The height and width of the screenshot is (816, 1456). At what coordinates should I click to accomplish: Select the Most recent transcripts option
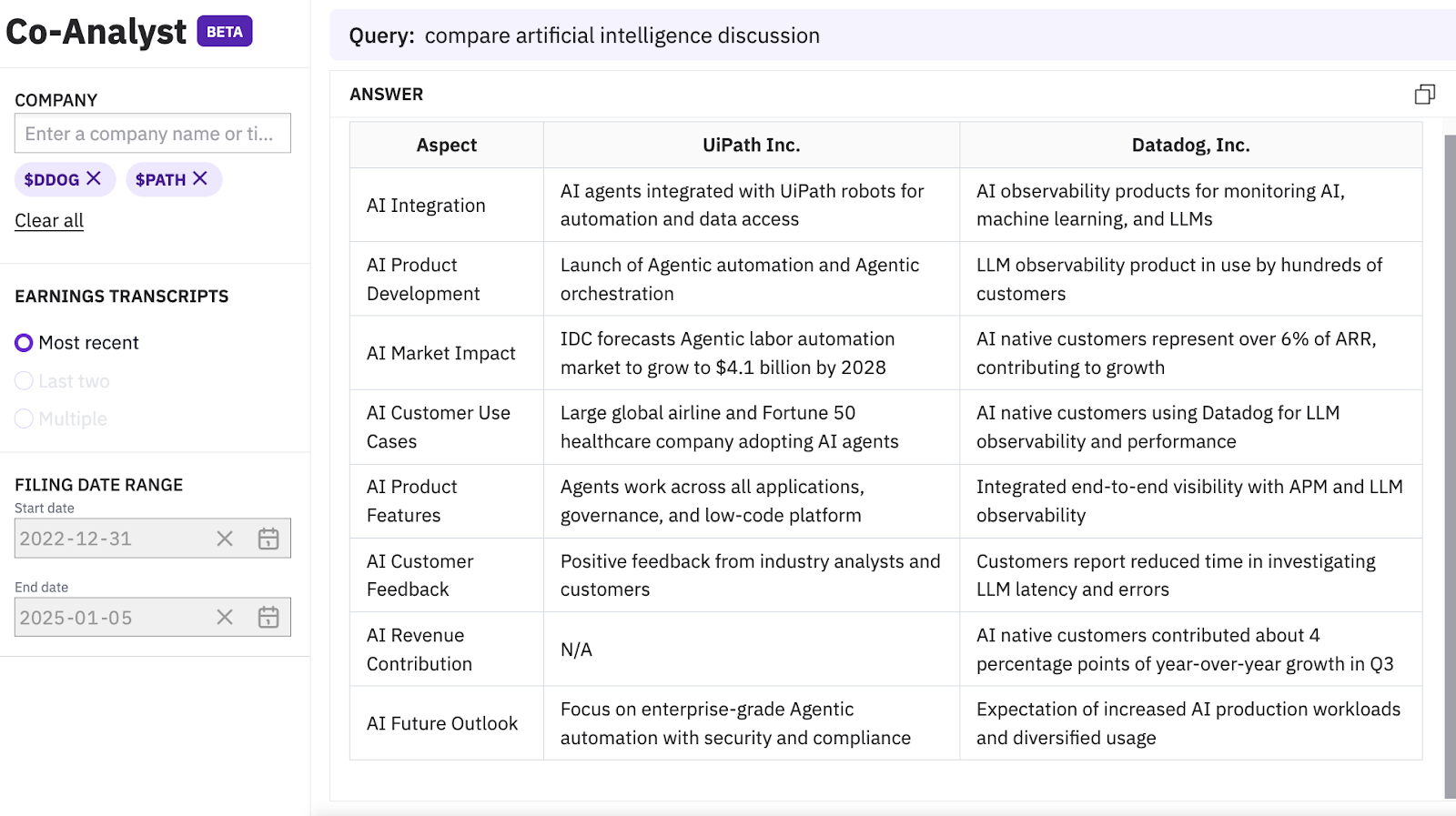(x=25, y=343)
